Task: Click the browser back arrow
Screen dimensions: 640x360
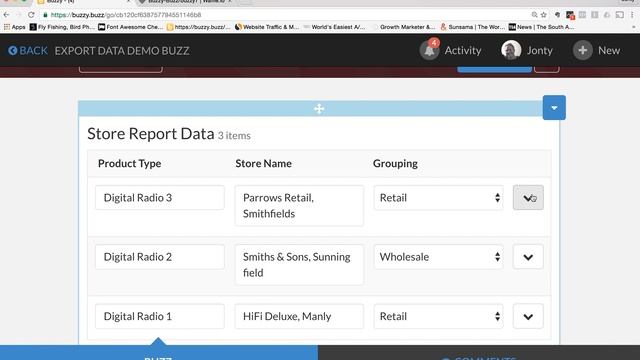Action: pyautogui.click(x=6, y=15)
